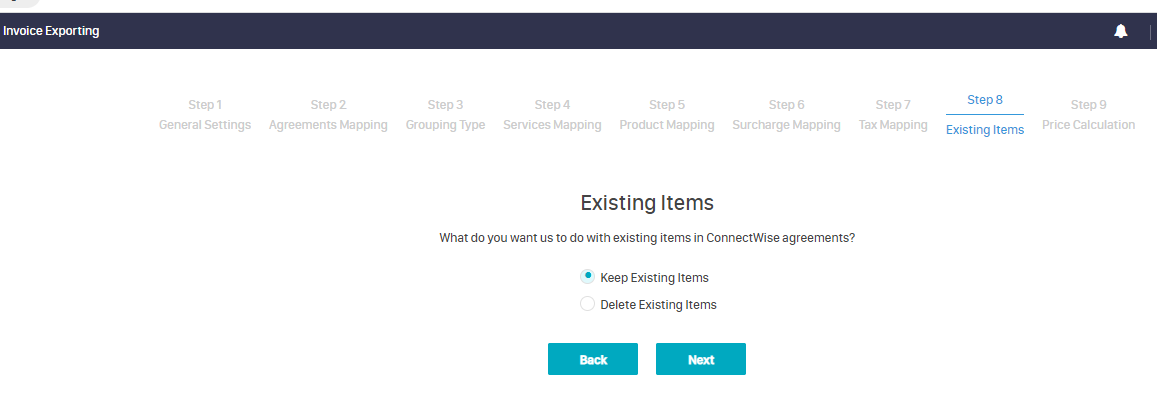The width and height of the screenshot is (1157, 405).
Task: Choose the Delete Existing Items radio button
Action: [x=588, y=304]
